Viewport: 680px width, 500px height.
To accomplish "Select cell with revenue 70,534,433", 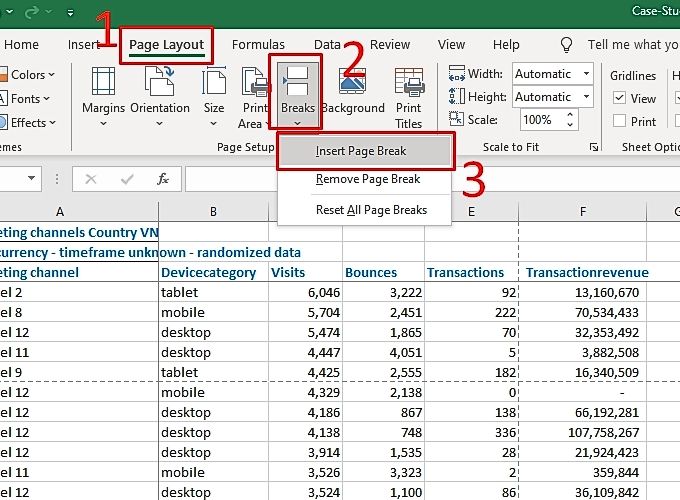I will tap(583, 312).
